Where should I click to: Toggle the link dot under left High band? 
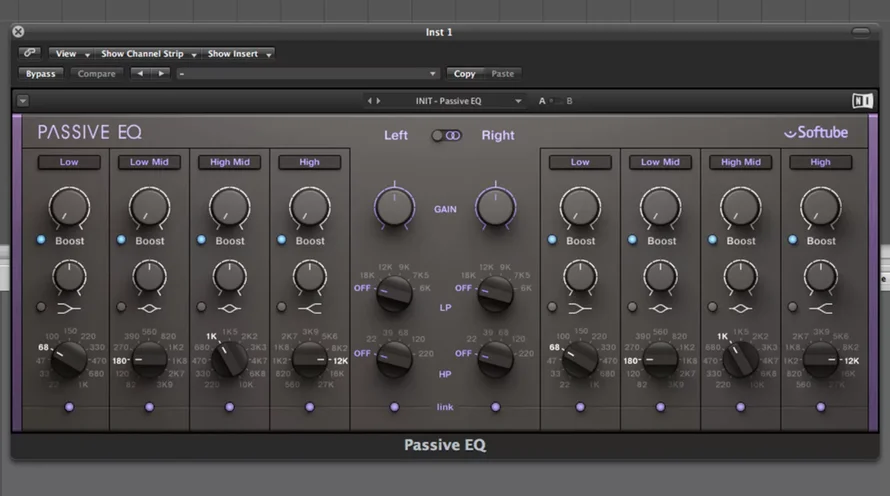click(309, 407)
